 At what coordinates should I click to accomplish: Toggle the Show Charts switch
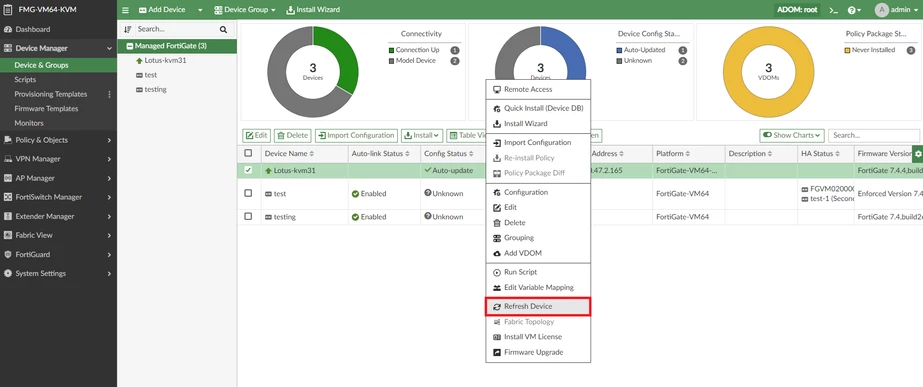tap(792, 135)
